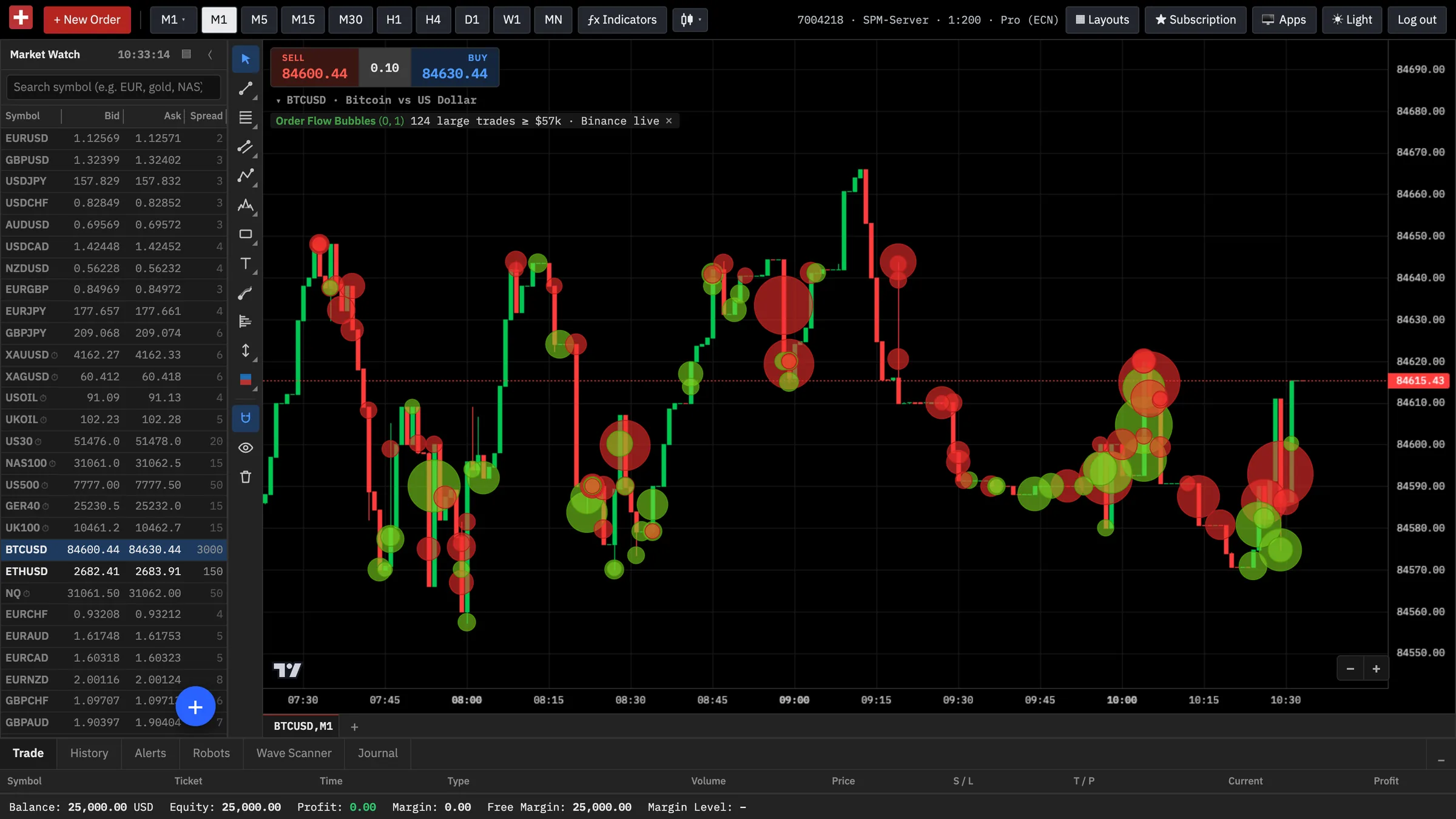Screen dimensions: 1456x819
Task: Select the cursor pointer tool
Action: (x=245, y=59)
